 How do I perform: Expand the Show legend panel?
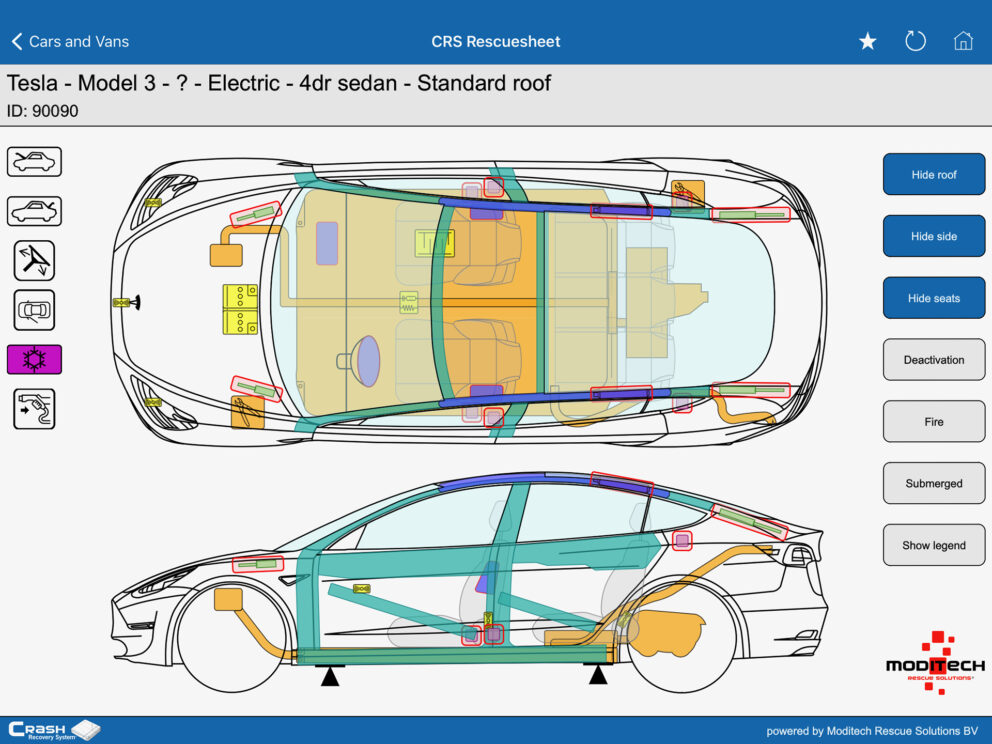coord(933,545)
